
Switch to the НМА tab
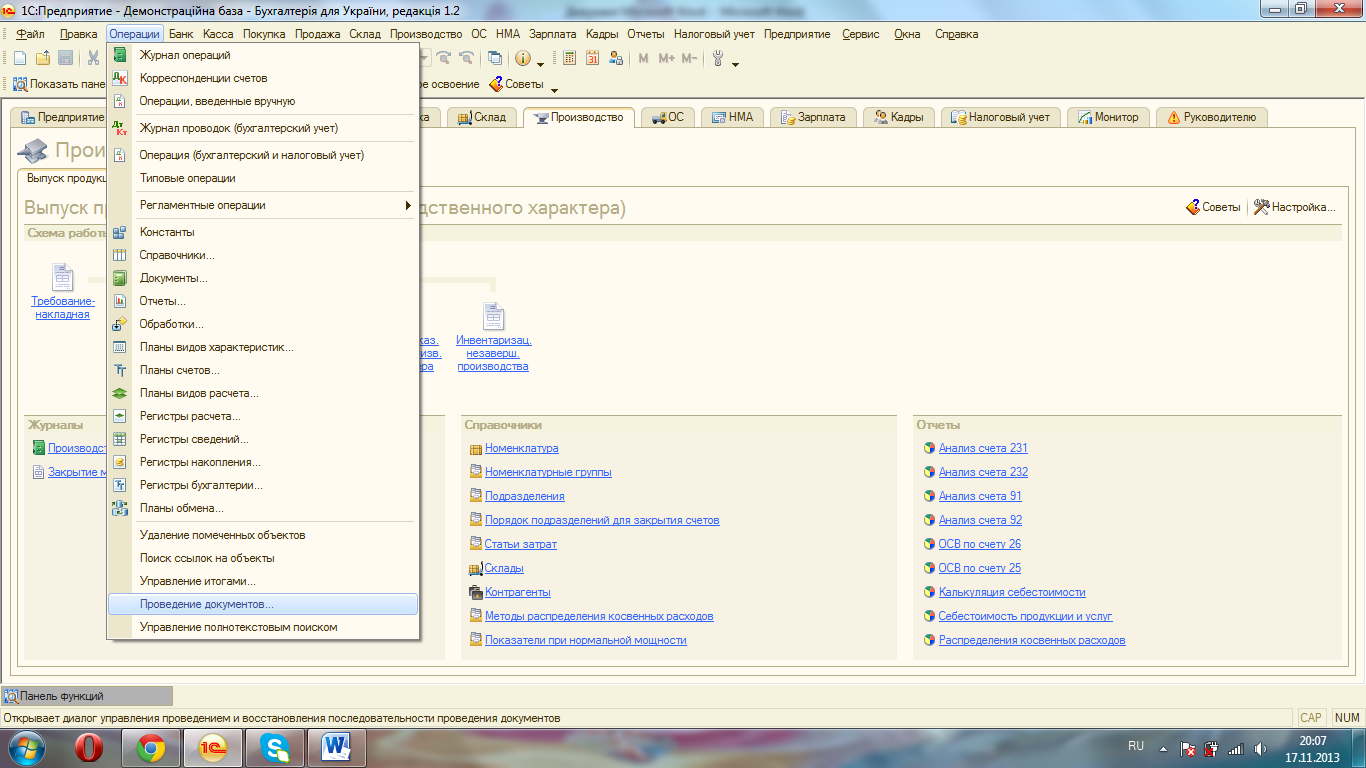[x=732, y=117]
